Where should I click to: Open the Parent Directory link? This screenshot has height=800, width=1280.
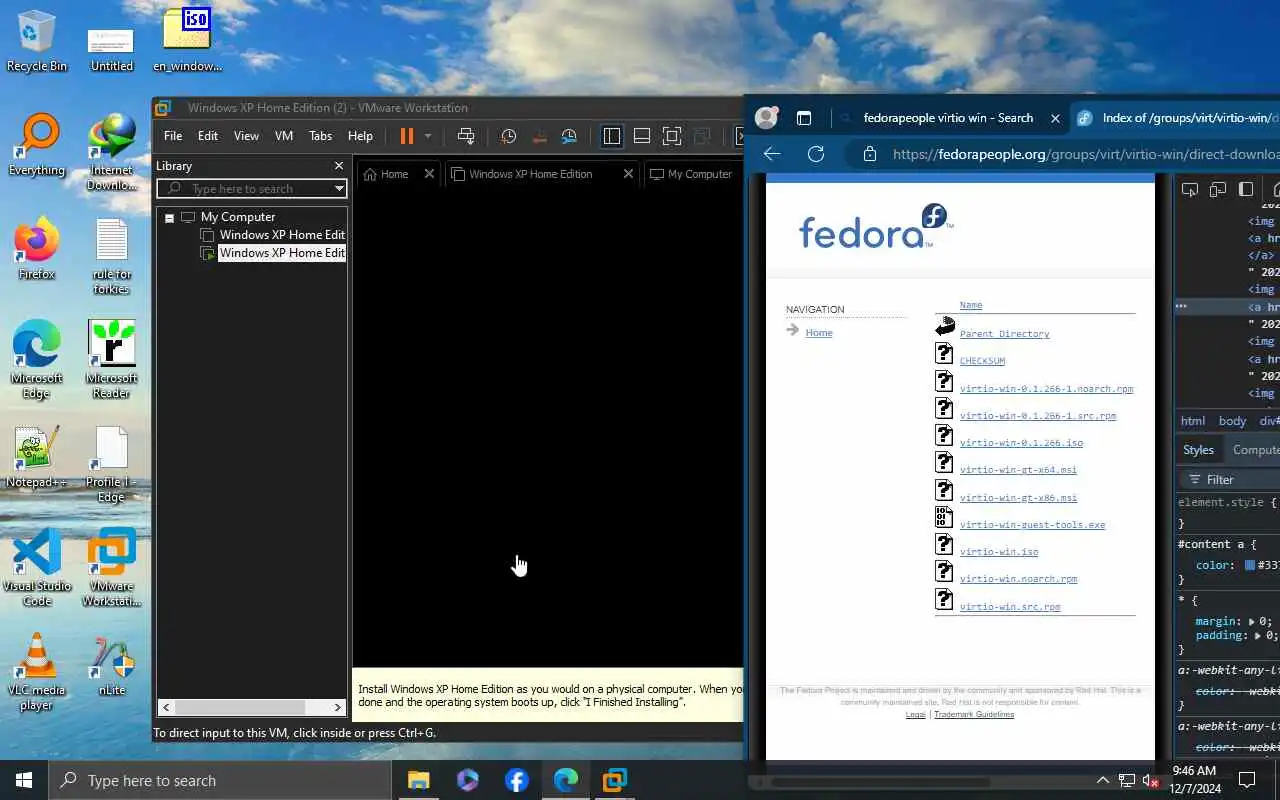click(1004, 334)
